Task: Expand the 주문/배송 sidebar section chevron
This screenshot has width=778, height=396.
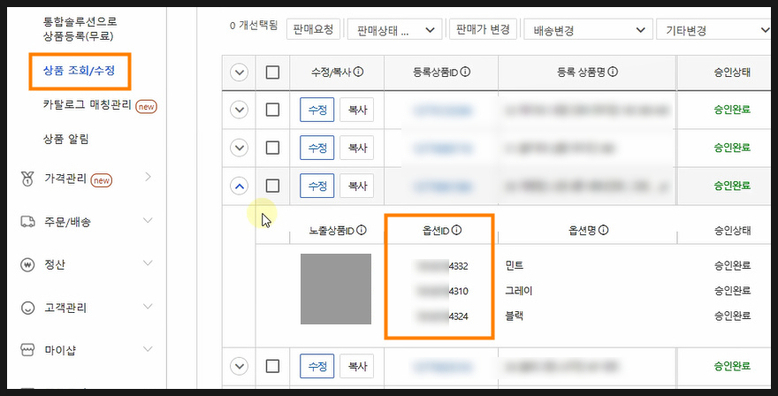Action: pos(148,220)
